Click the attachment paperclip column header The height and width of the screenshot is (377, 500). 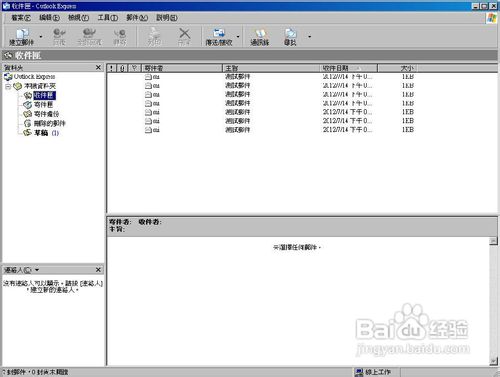coord(122,68)
